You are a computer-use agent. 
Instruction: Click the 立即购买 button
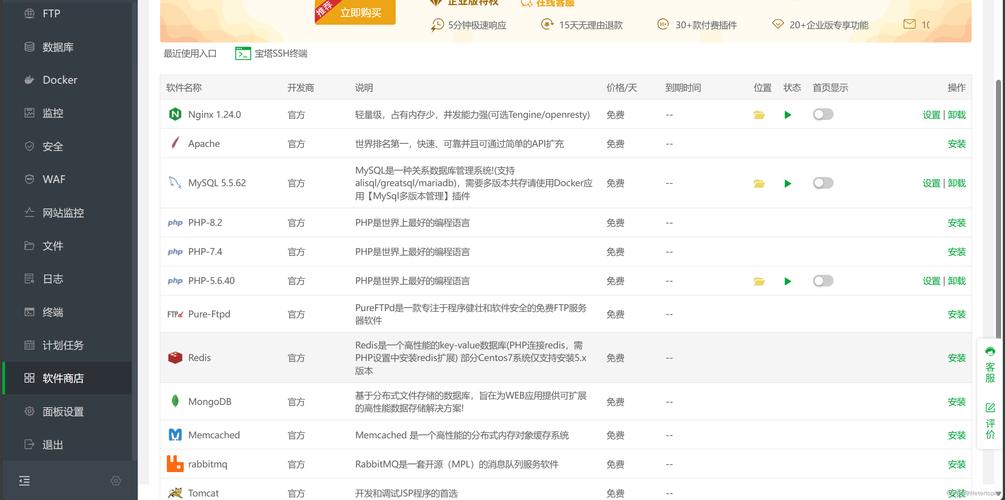coord(360,12)
